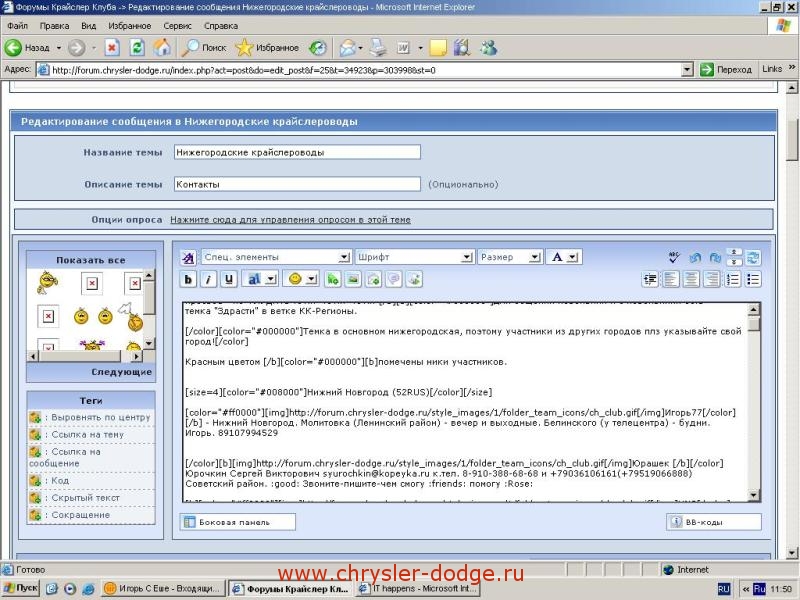Open the Шрифт font dropdown
The width and height of the screenshot is (800, 600).
coord(414,257)
